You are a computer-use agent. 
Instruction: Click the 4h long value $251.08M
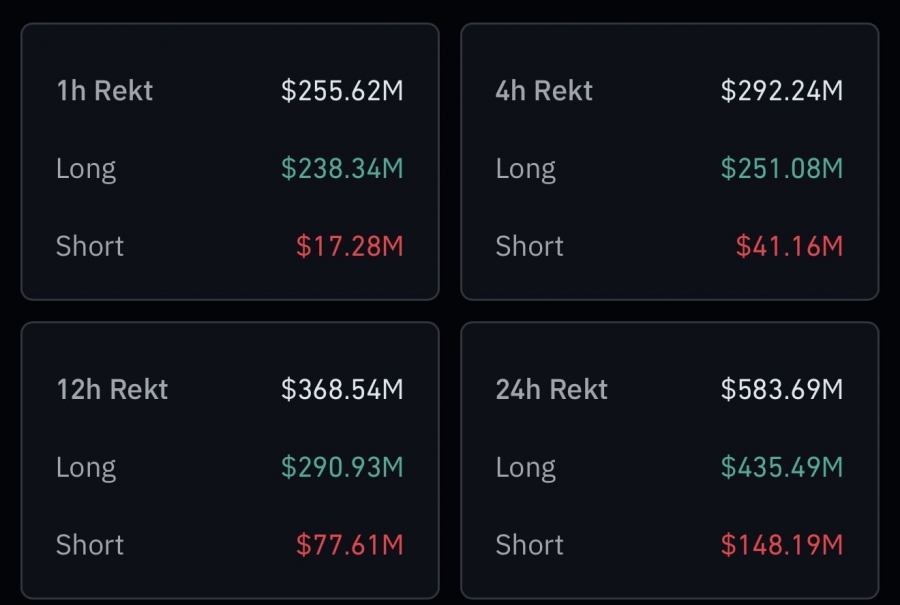[x=782, y=168]
